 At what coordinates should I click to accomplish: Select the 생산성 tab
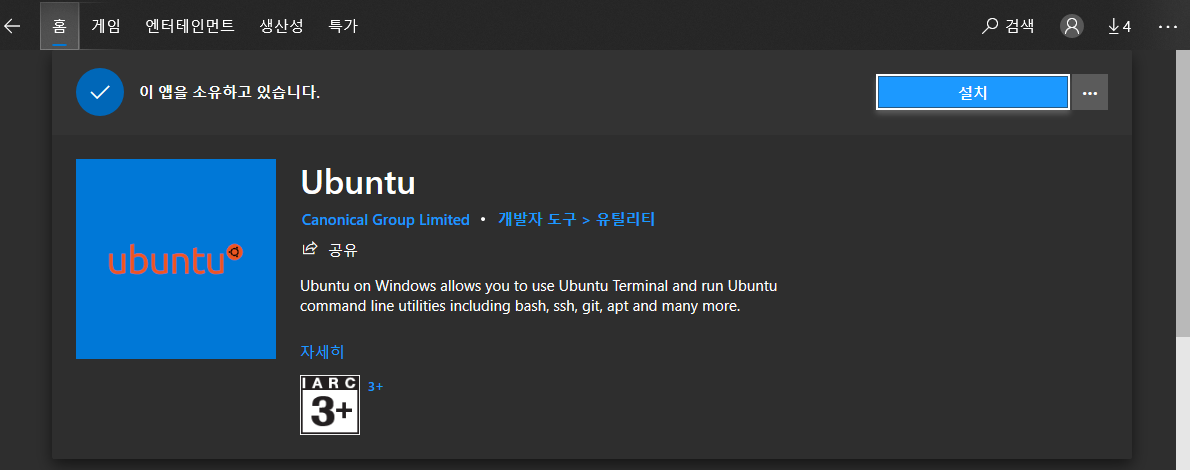(x=281, y=26)
